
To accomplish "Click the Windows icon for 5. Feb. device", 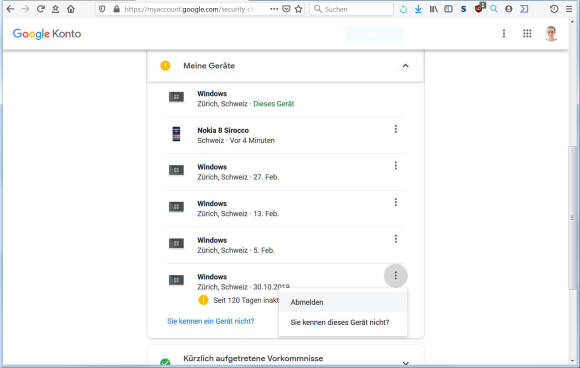I will (x=176, y=244).
